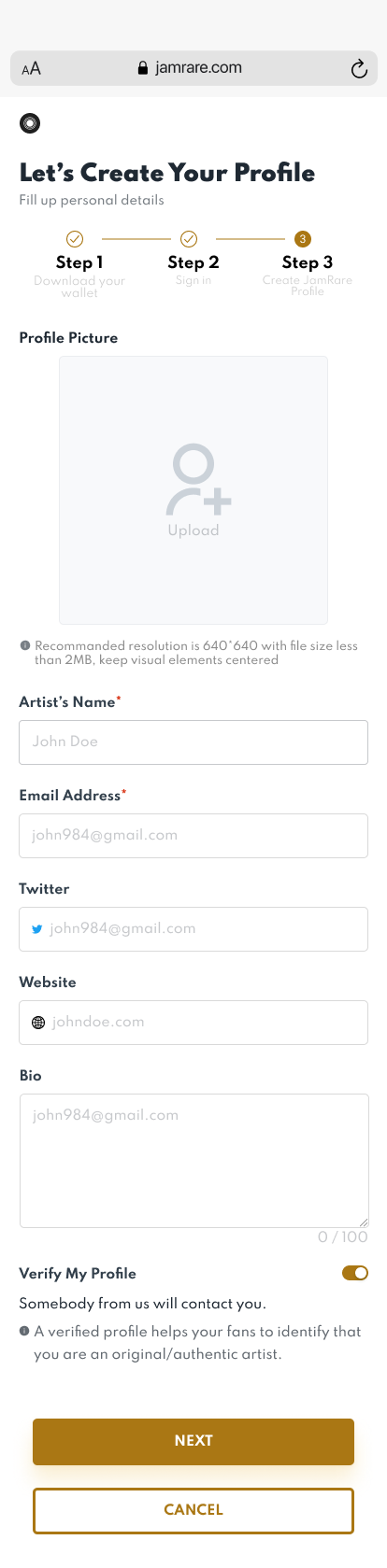The width and height of the screenshot is (387, 1568).
Task: Select the Step 1 tab label
Action: pyautogui.click(x=79, y=262)
